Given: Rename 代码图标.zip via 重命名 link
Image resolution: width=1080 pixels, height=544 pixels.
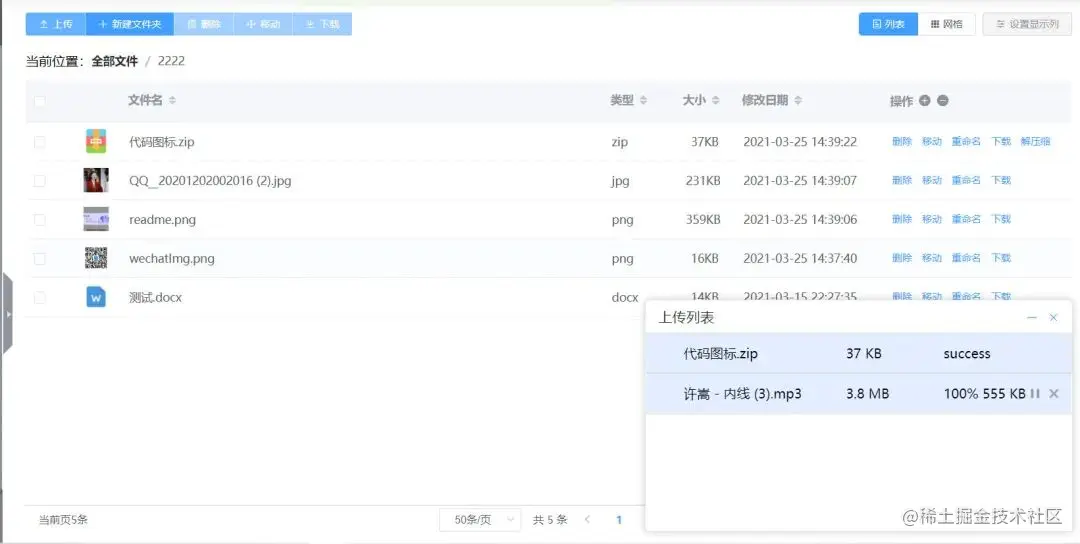Looking at the screenshot, I should tap(966, 141).
